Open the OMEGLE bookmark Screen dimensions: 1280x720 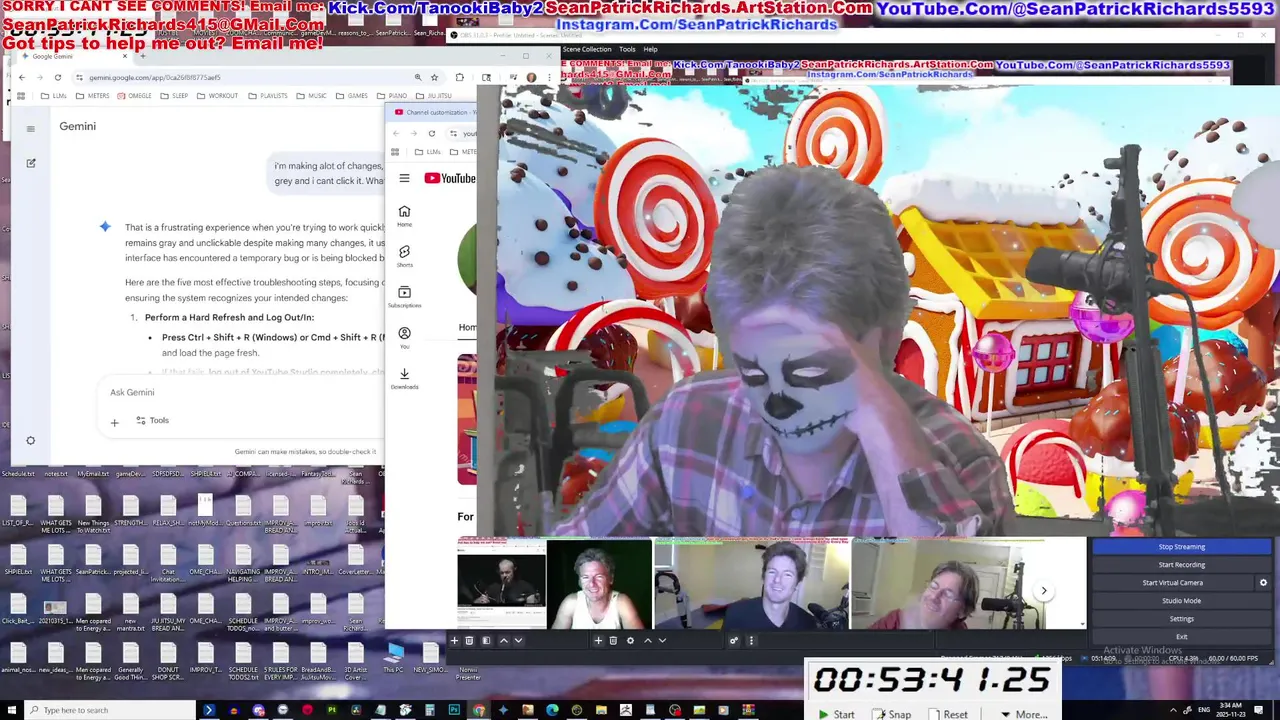tap(134, 96)
